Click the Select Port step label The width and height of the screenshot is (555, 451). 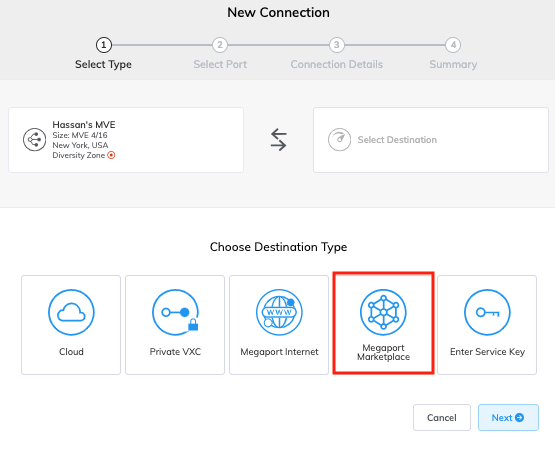pyautogui.click(x=220, y=64)
